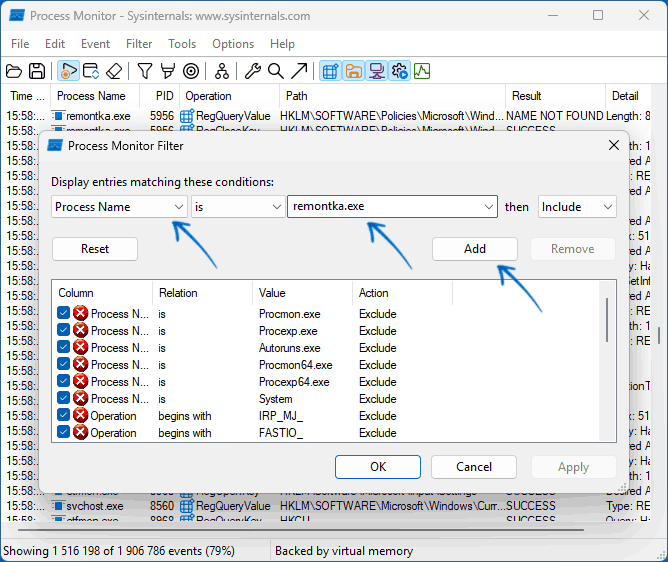
Task: Uncheck the IRP_MJ_ filter checkbox
Action: click(x=63, y=415)
